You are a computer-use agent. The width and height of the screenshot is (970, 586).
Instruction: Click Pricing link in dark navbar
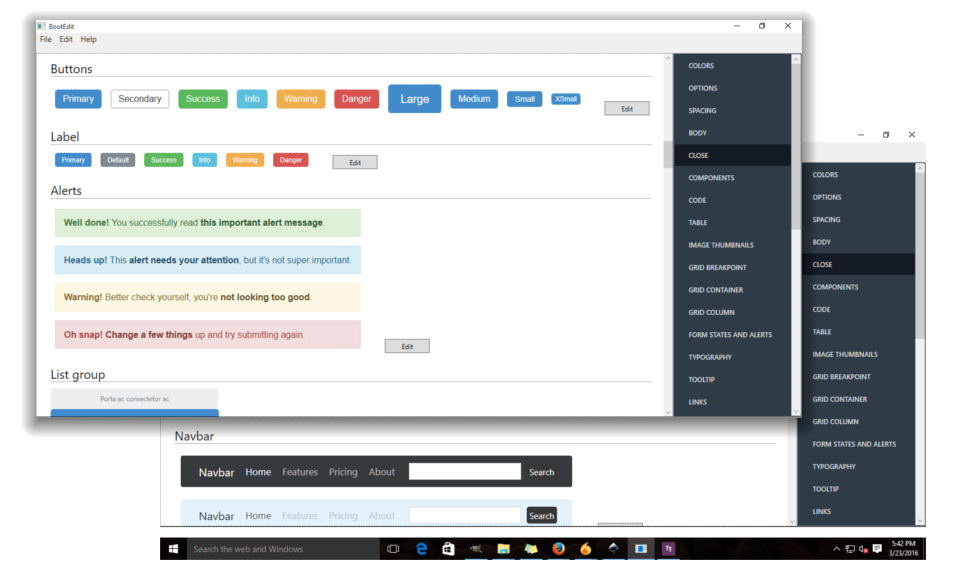pyautogui.click(x=343, y=472)
